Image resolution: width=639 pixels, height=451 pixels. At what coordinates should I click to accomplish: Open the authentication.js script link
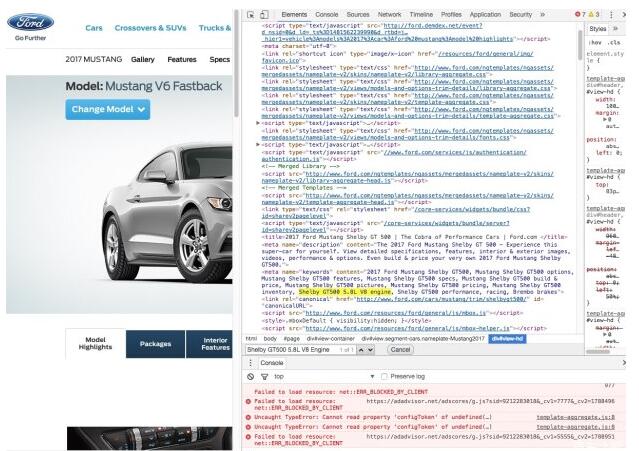[x=394, y=156]
